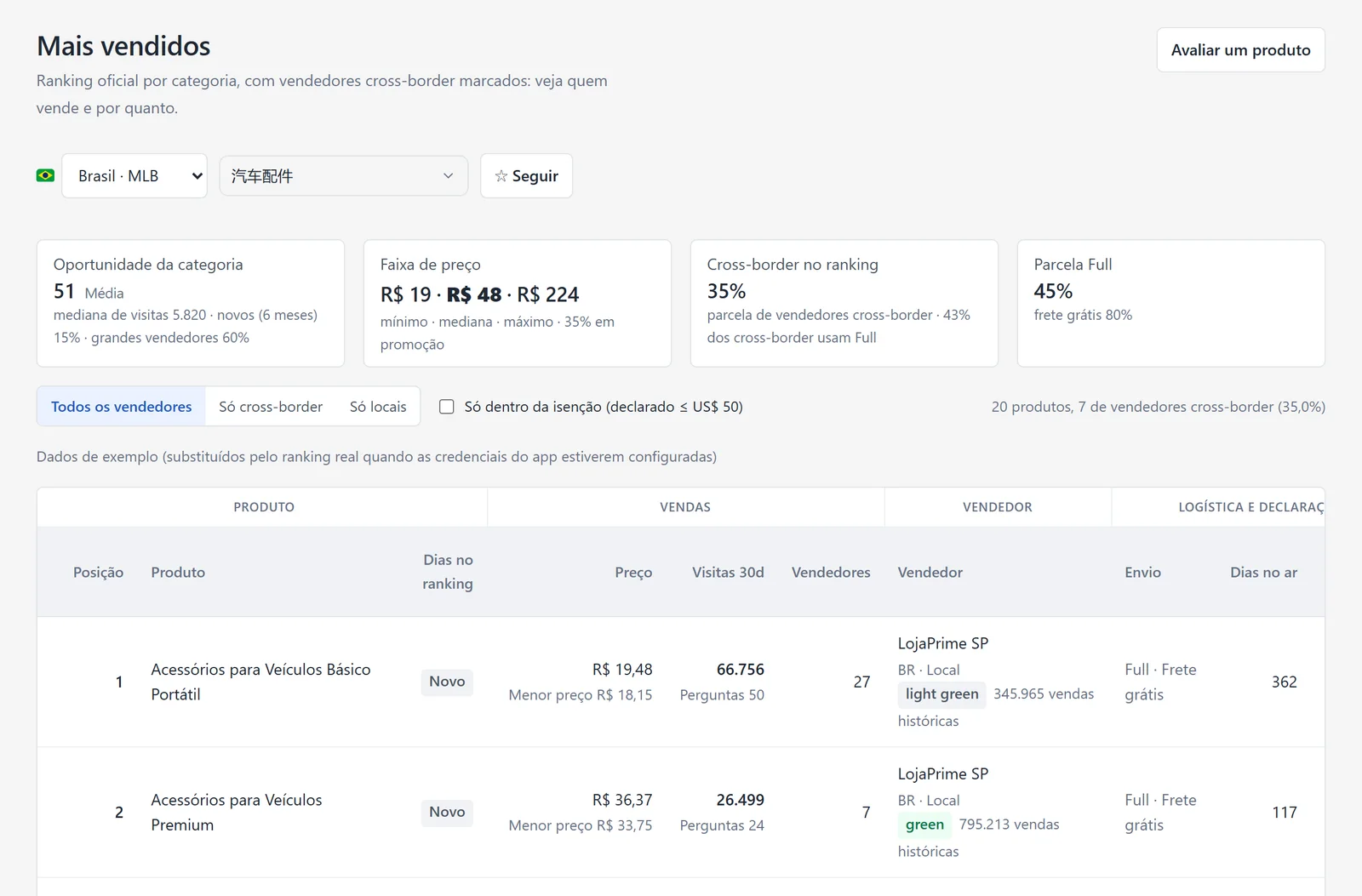Click Menor preço R$ 18,15 text
1362x896 pixels.
pos(581,695)
